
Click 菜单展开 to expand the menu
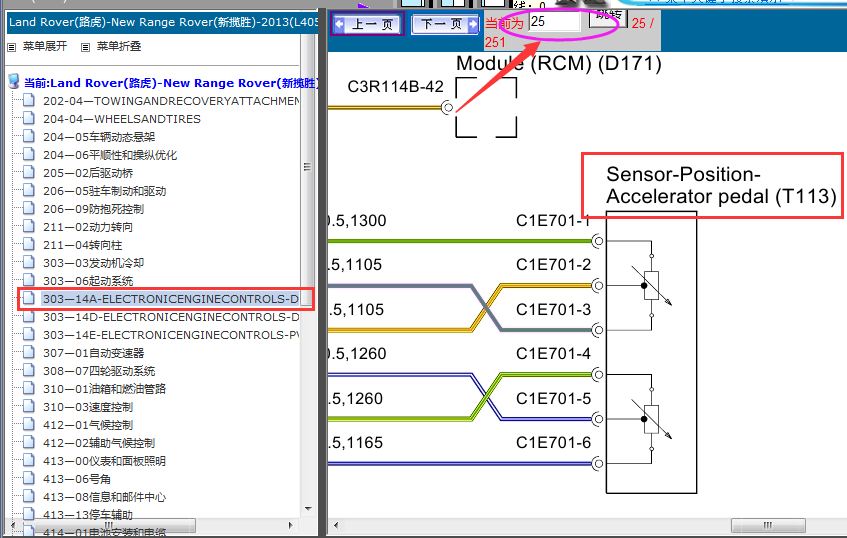pyautogui.click(x=45, y=46)
